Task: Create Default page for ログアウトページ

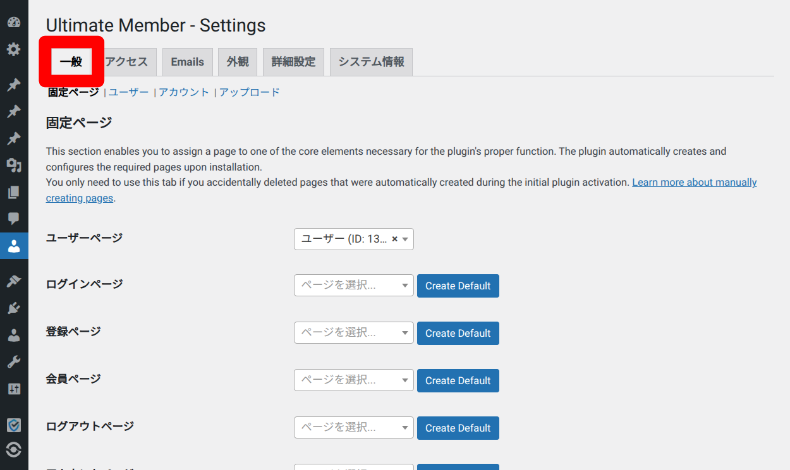Action: (x=458, y=428)
